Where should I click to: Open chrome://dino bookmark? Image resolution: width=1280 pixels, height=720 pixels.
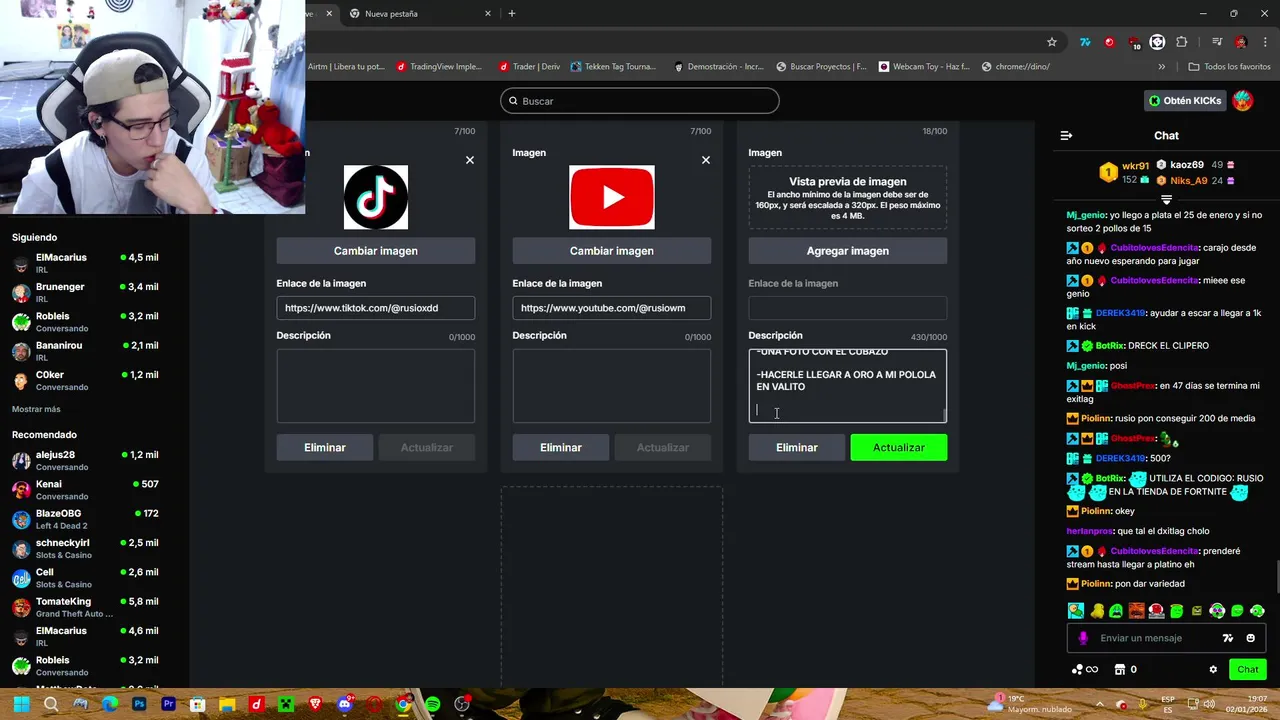(x=1016, y=67)
